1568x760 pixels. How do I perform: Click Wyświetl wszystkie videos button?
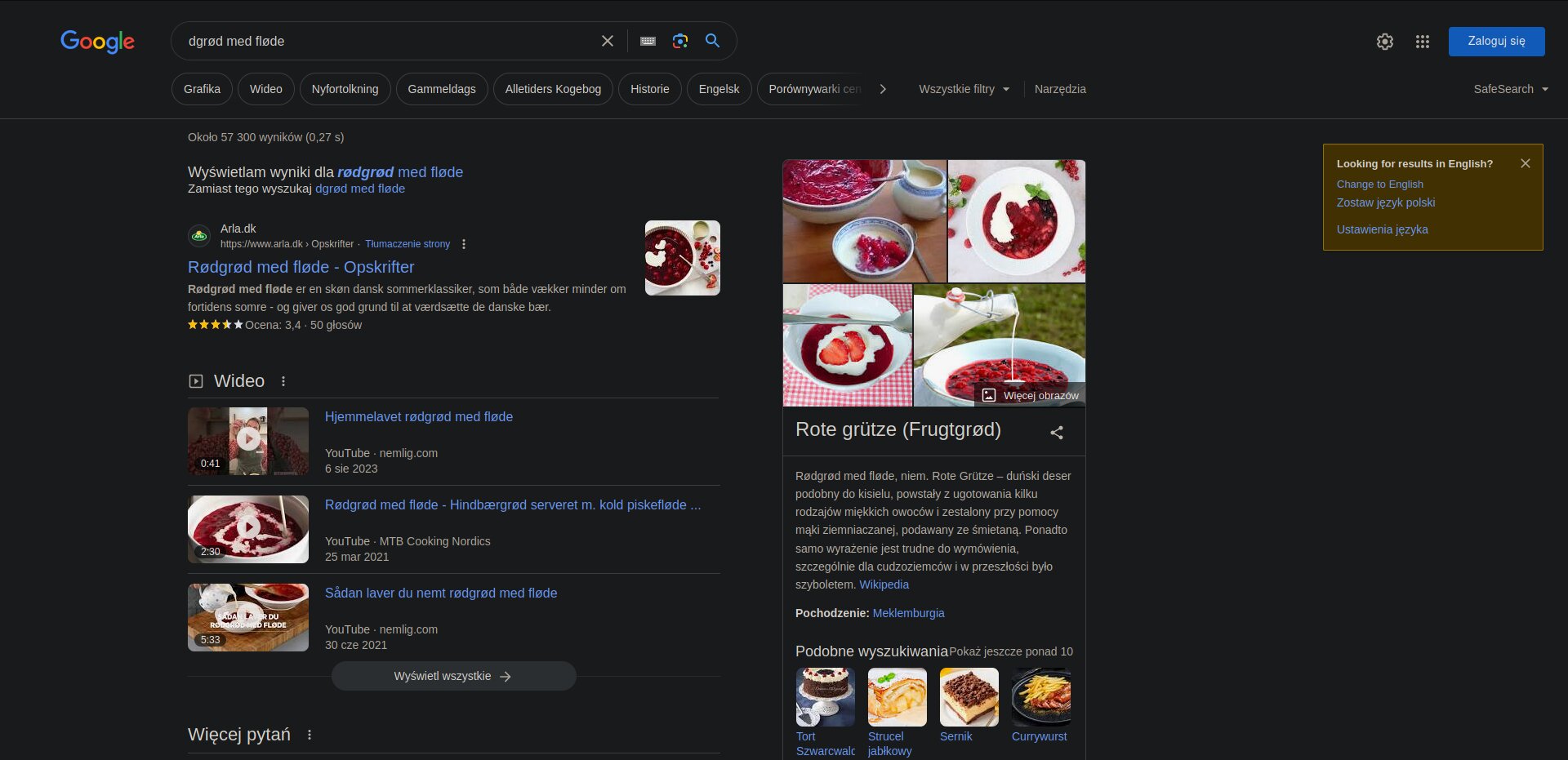pyautogui.click(x=453, y=676)
